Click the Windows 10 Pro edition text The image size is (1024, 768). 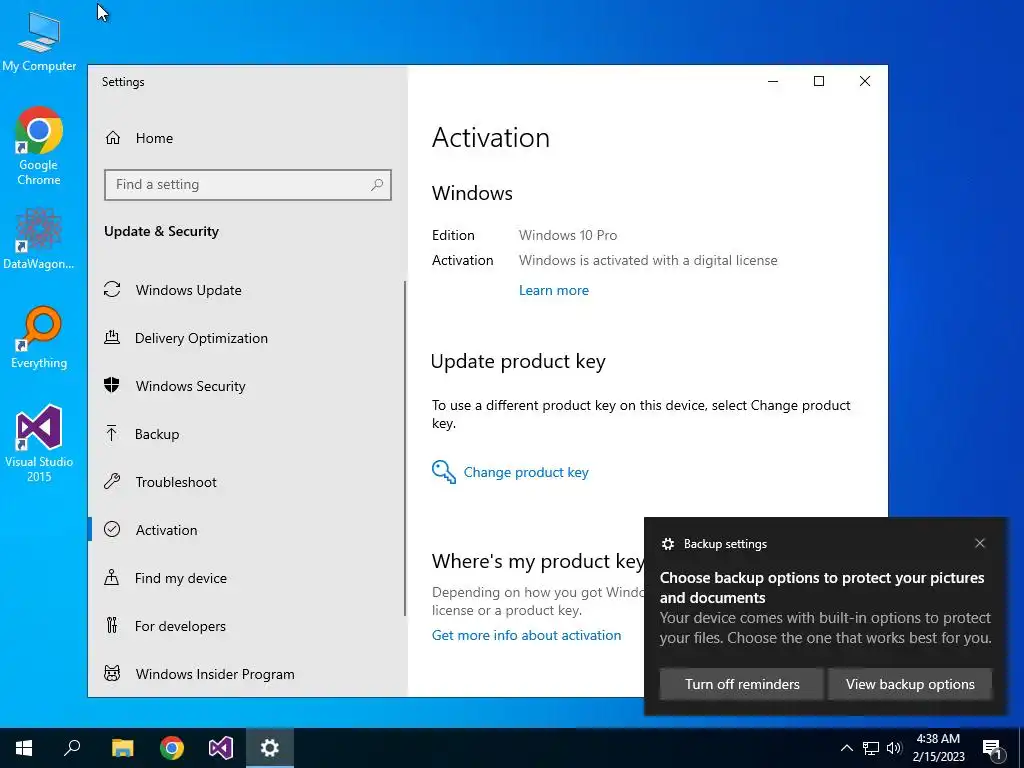[568, 235]
